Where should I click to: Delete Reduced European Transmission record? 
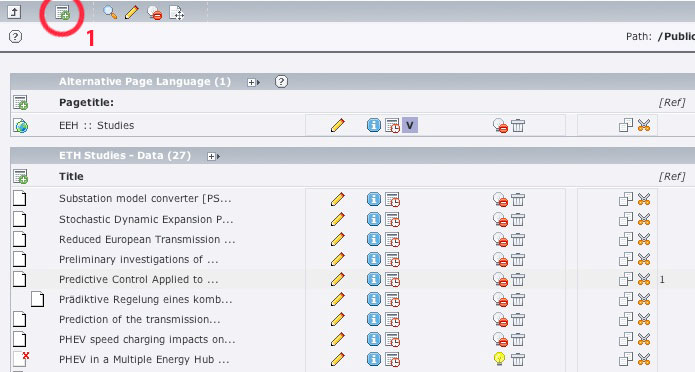pos(518,240)
